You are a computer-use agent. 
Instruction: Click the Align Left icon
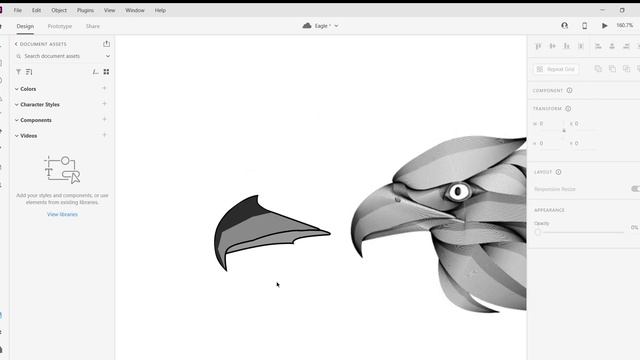tap(598, 46)
